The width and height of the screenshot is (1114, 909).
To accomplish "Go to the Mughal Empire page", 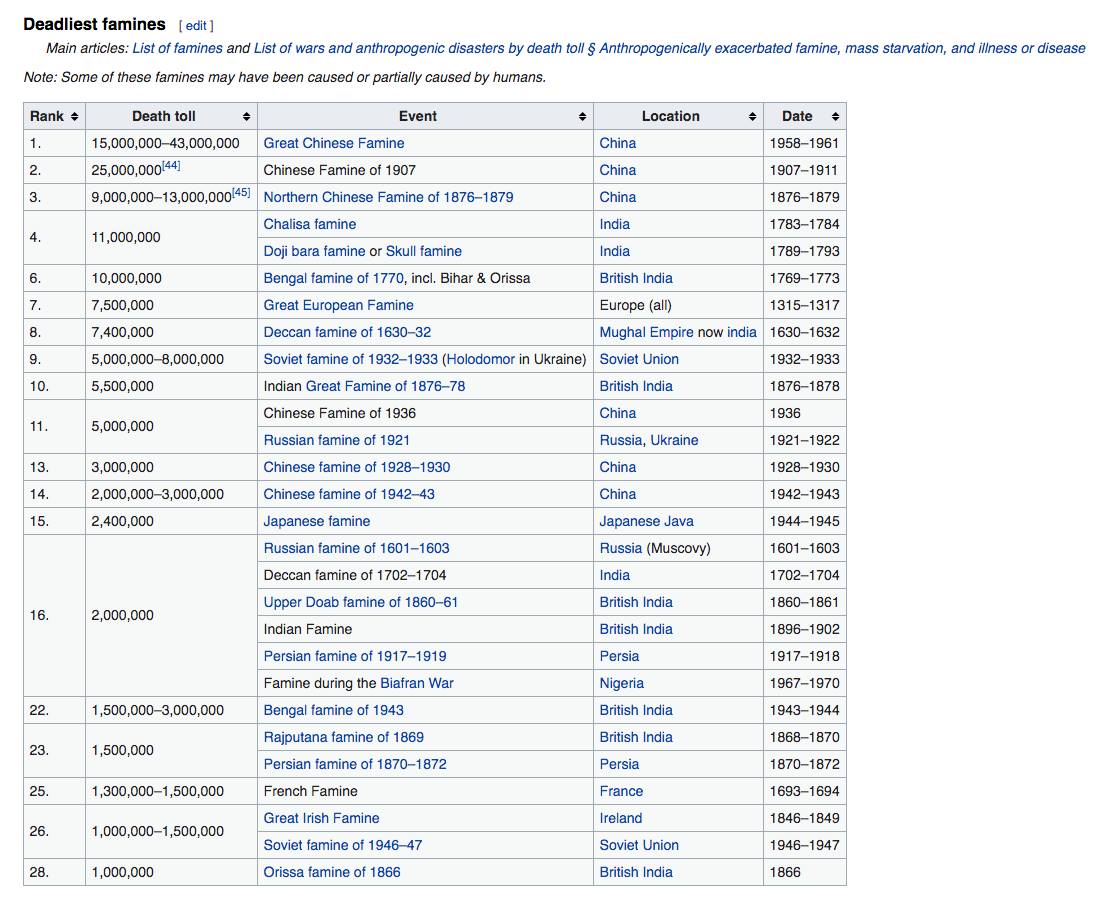I will (x=648, y=332).
